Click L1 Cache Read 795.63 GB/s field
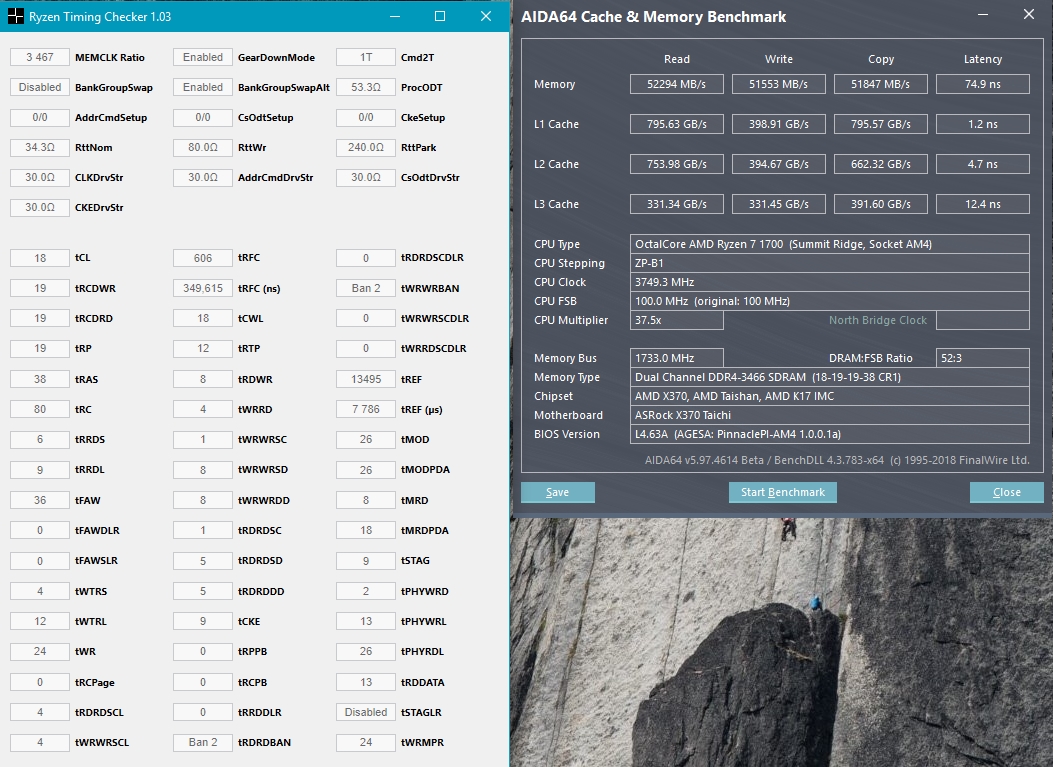 (x=676, y=124)
